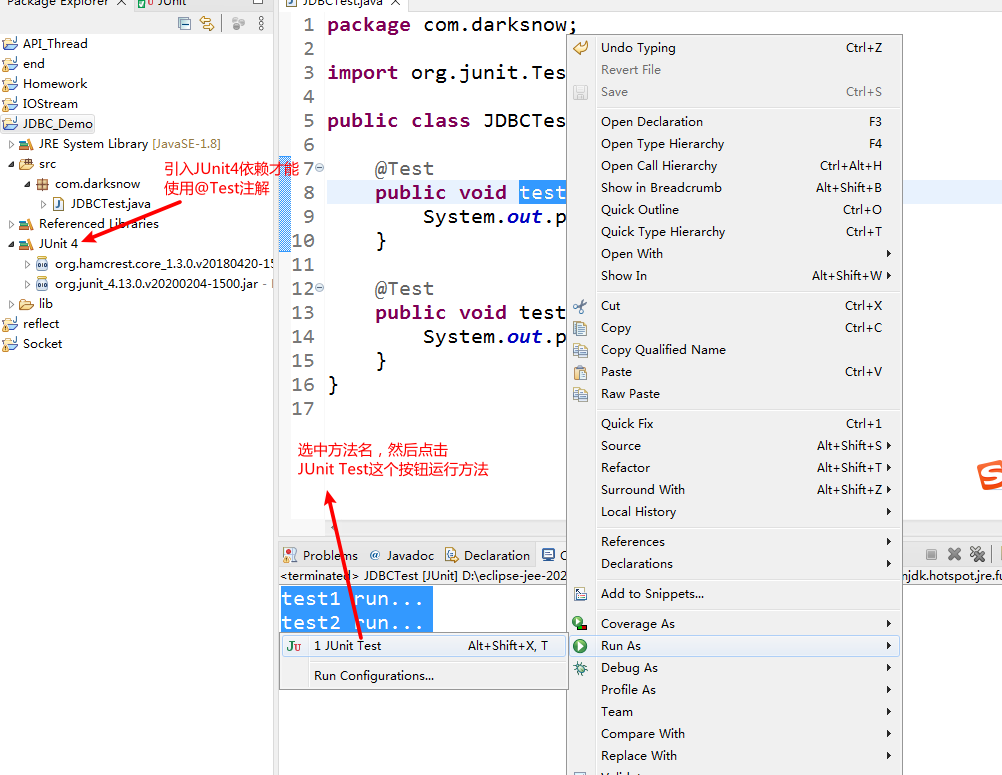Choose Quick Fix from context menu

pyautogui.click(x=734, y=424)
